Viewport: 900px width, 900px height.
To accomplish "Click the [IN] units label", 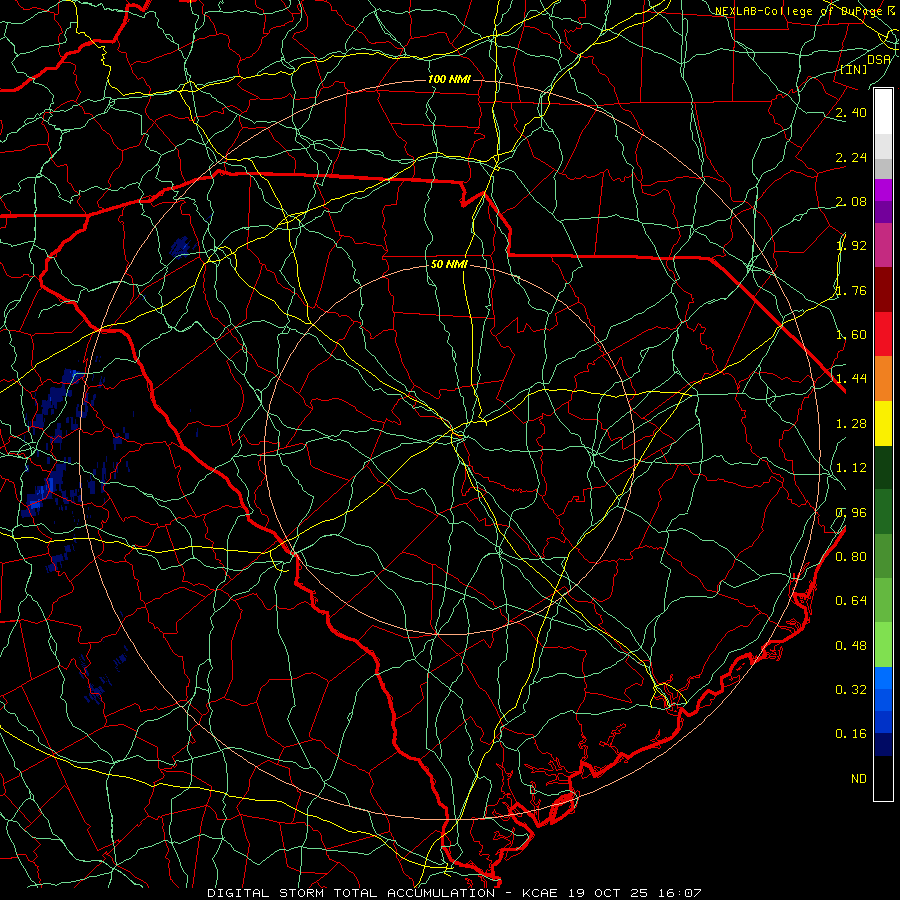I will [854, 69].
